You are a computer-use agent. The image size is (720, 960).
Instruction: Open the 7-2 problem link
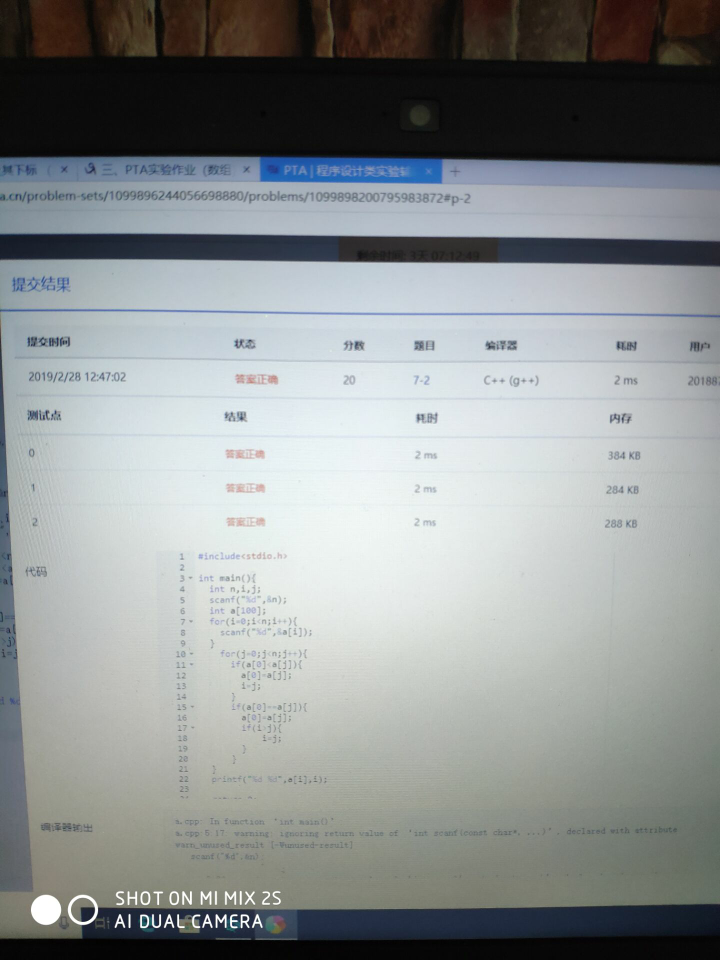pos(421,380)
